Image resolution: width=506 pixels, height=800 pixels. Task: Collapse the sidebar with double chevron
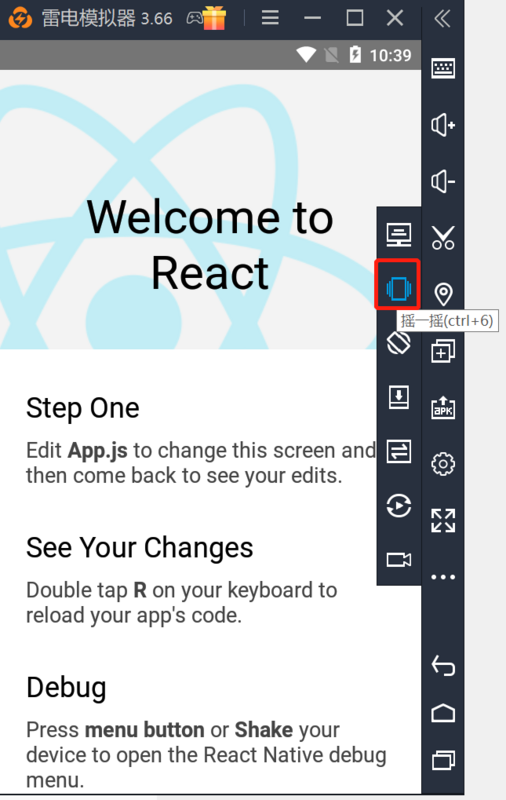pyautogui.click(x=442, y=18)
